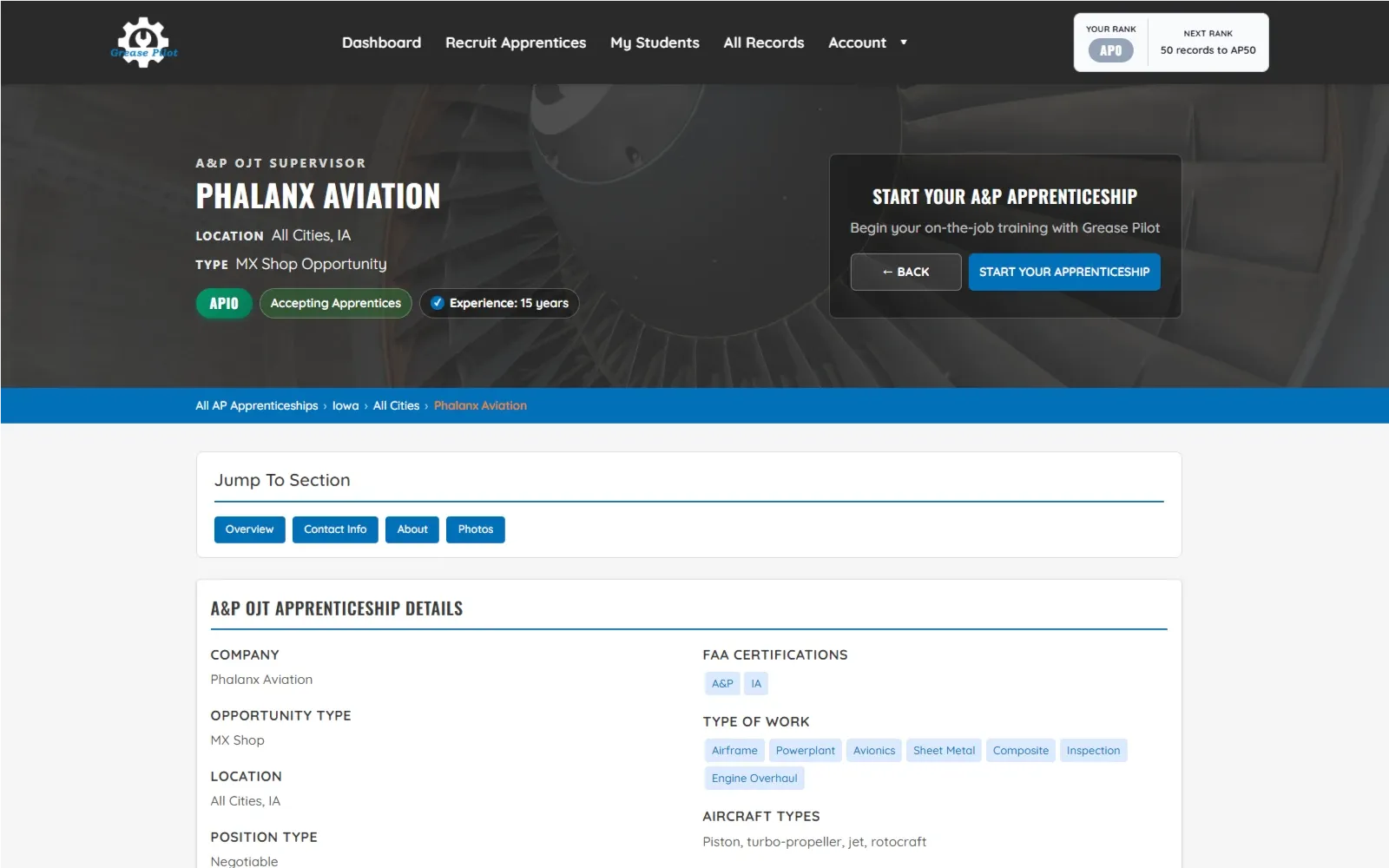1389x868 pixels.
Task: Click the A&P certification tag
Action: click(722, 684)
